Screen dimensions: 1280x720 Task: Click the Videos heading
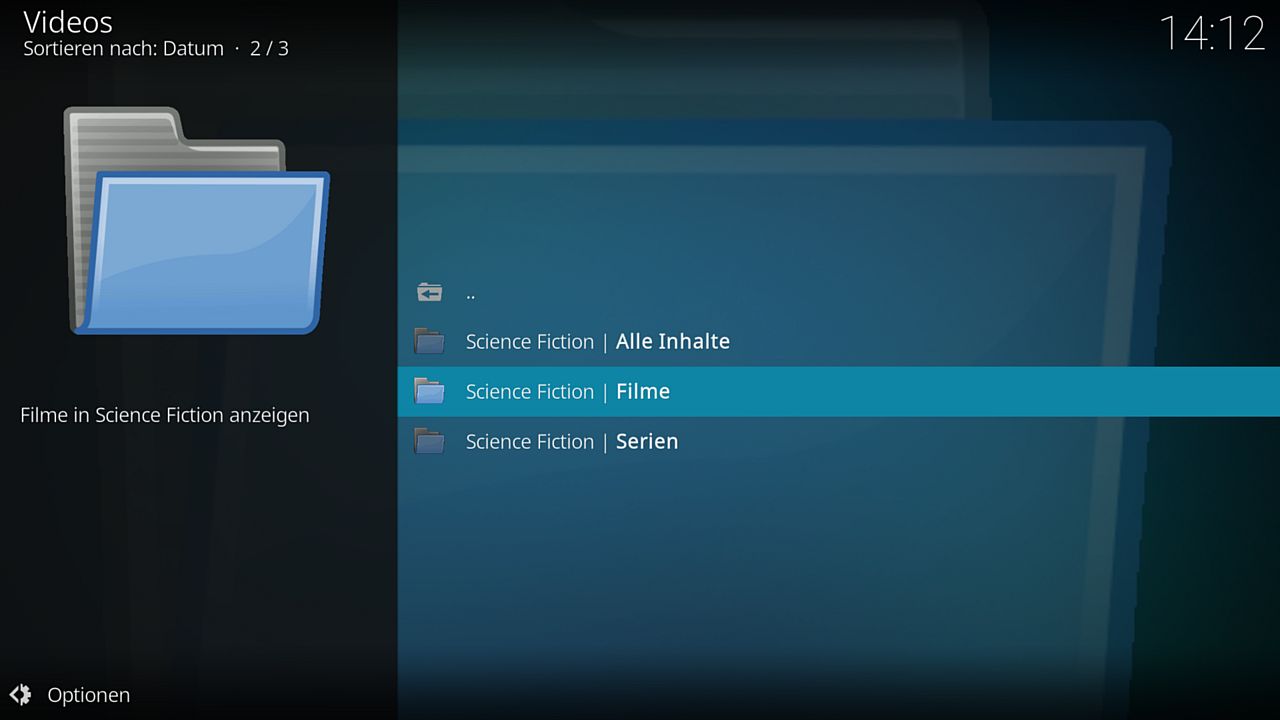[x=68, y=21]
